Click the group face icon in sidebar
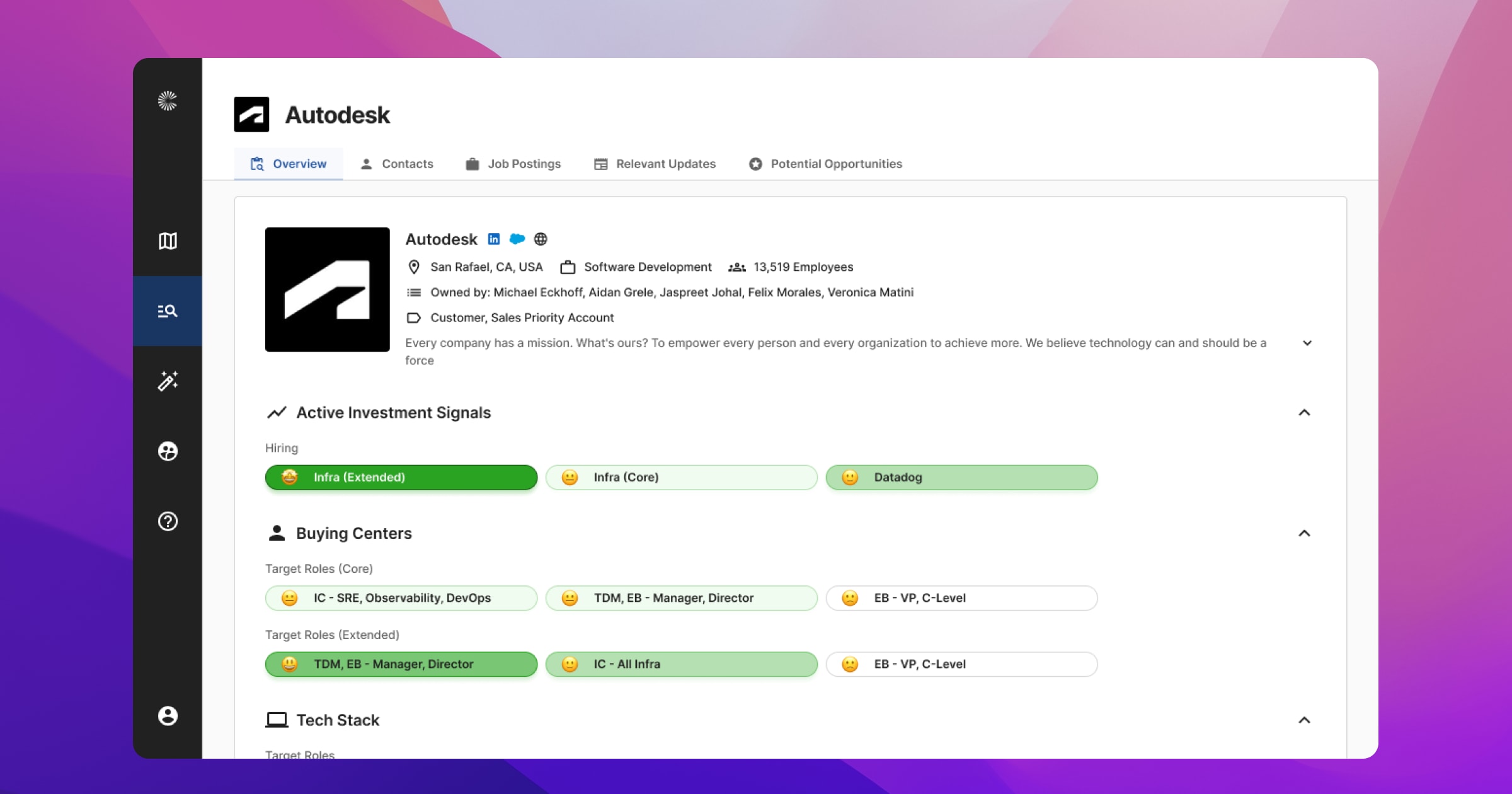This screenshot has width=1512, height=794. (x=168, y=451)
